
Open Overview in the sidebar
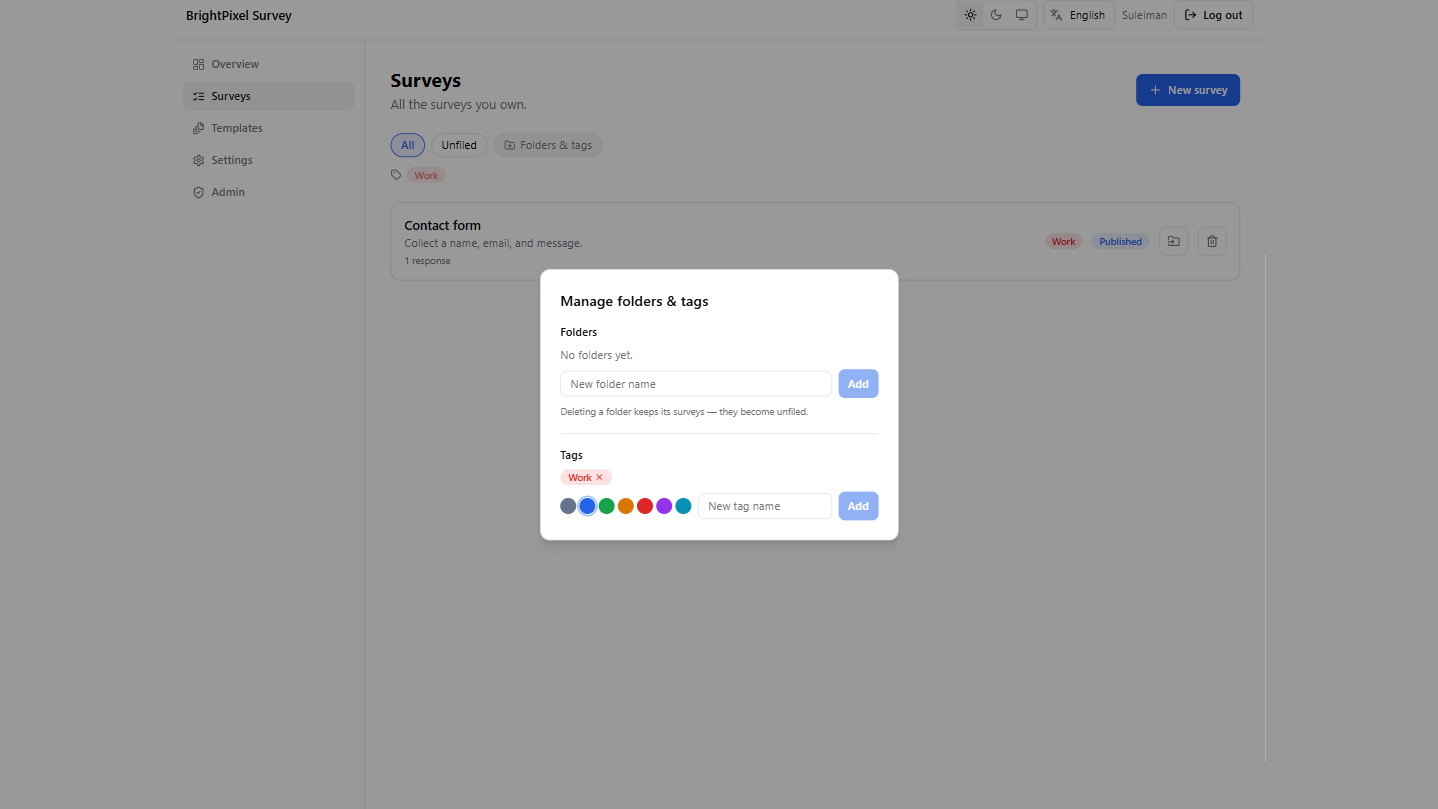(x=268, y=64)
